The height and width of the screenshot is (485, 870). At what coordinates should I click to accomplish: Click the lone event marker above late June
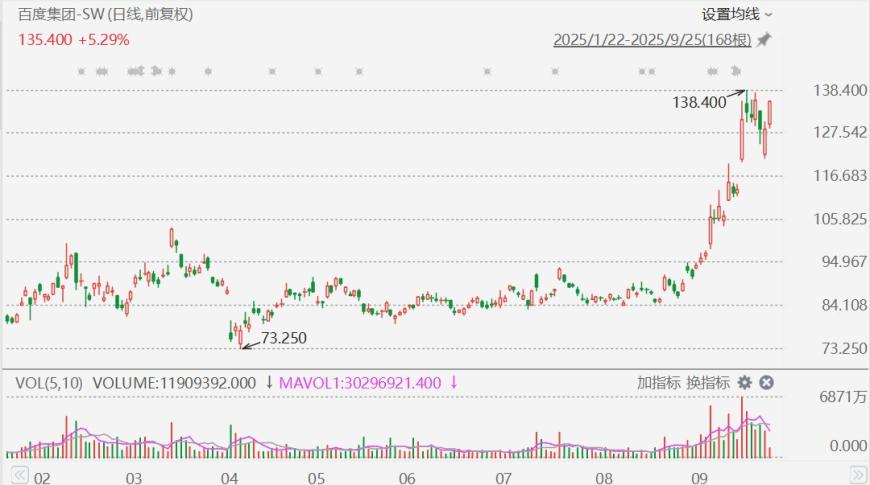(x=487, y=71)
